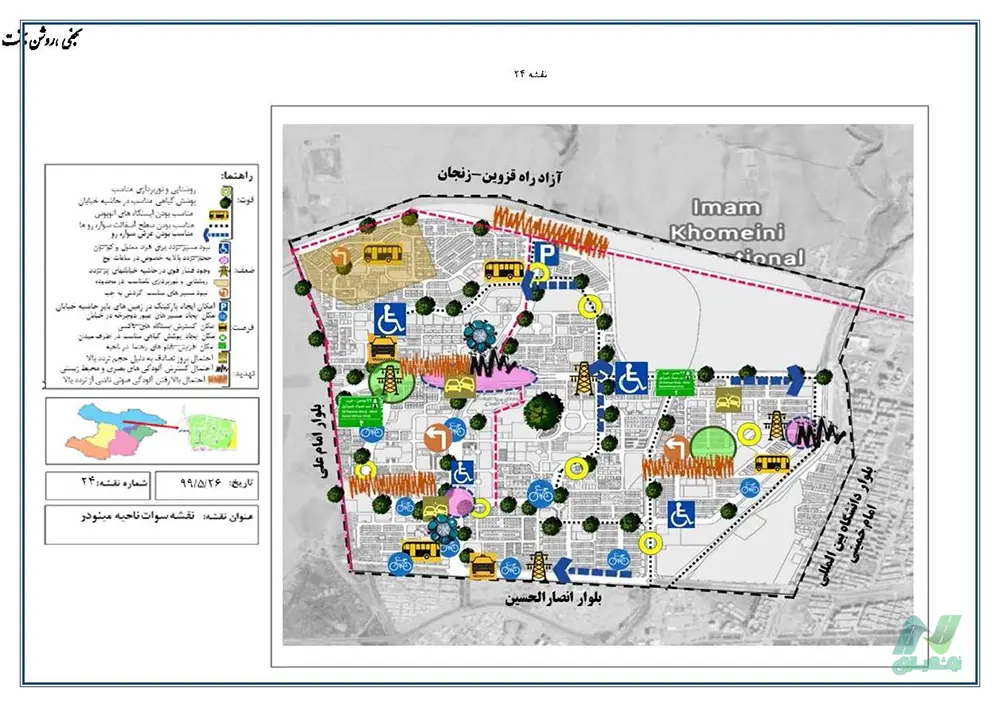Click the large tree icon in the map center
This screenshot has height=707, width=1000.
click(543, 412)
